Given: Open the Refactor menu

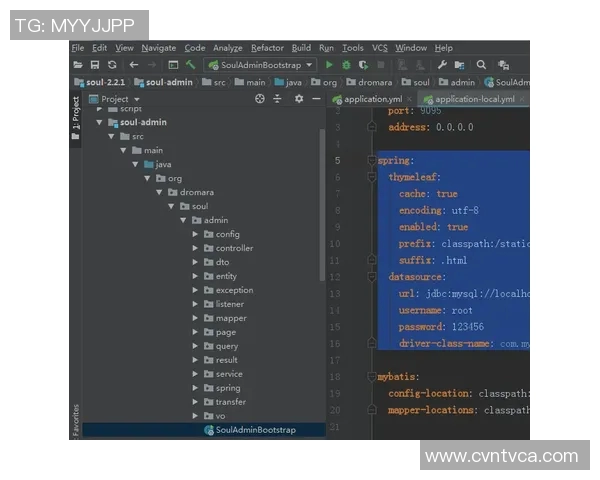Looking at the screenshot, I should (x=267, y=47).
